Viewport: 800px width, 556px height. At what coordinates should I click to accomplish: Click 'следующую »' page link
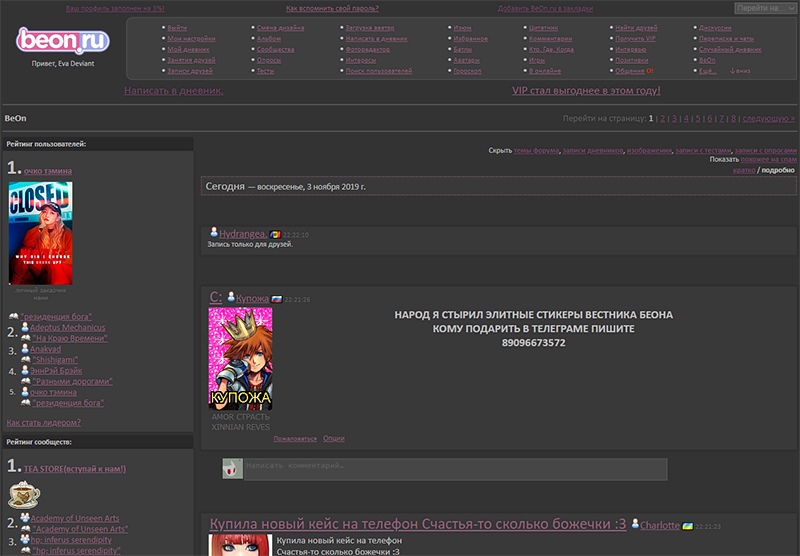pyautogui.click(x=768, y=118)
